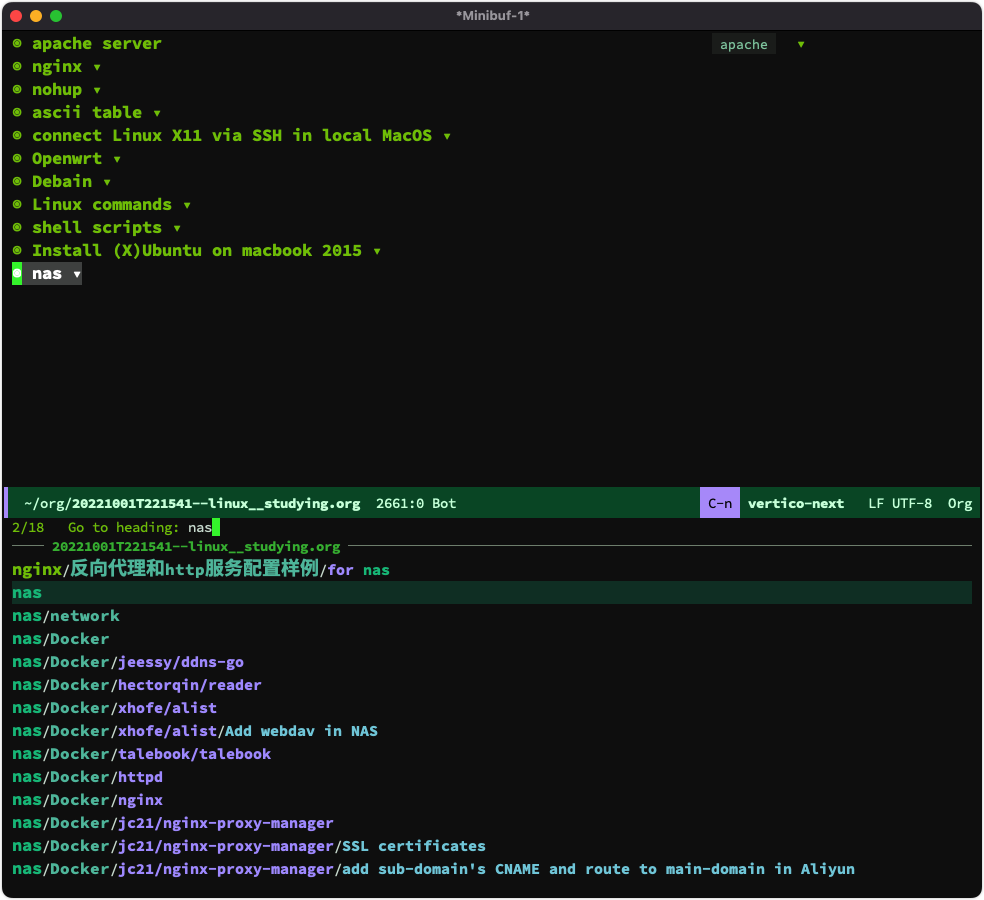Click the 2/18 candidate counter
The height and width of the screenshot is (900, 984).
(28, 527)
